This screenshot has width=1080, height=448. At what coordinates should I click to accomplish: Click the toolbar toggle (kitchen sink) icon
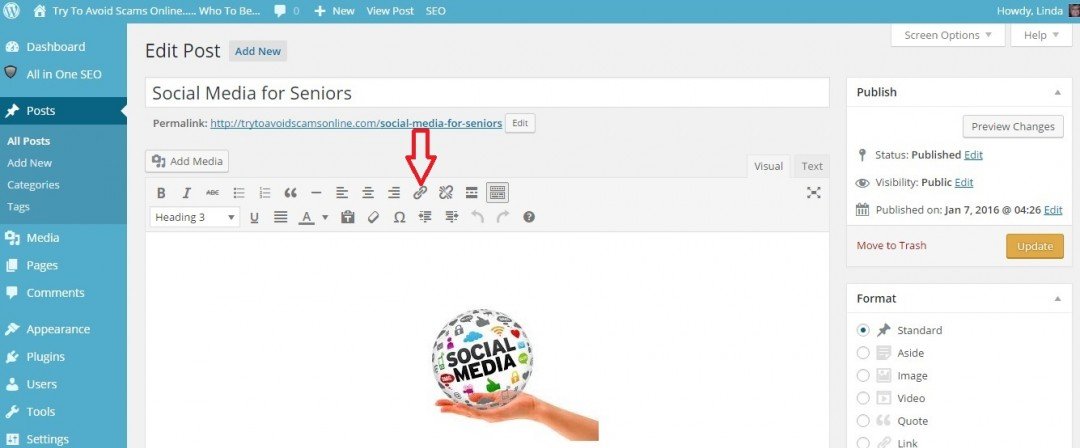pyautogui.click(x=497, y=192)
